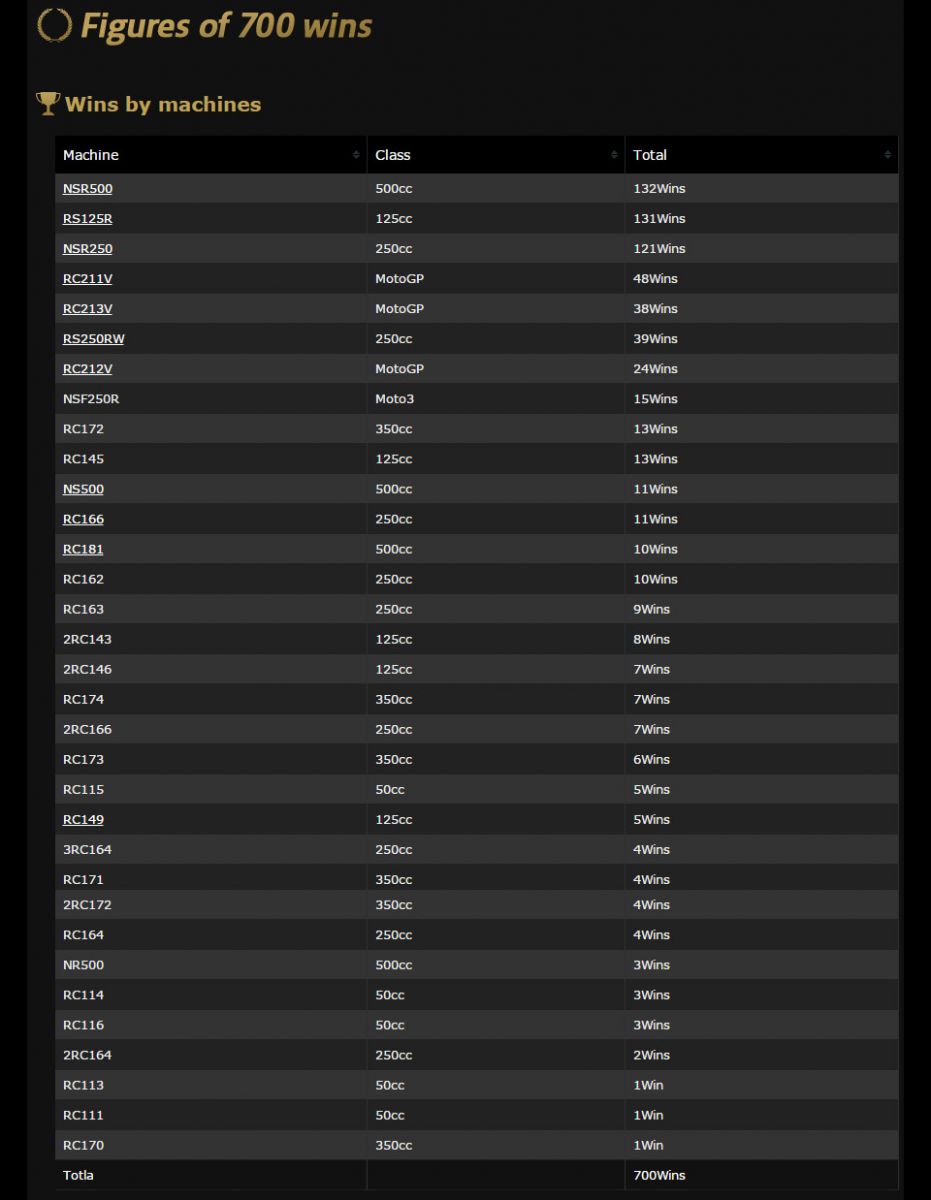This screenshot has height=1200, width=931.
Task: Click the sort arrows in Class column header
Action: [614, 155]
